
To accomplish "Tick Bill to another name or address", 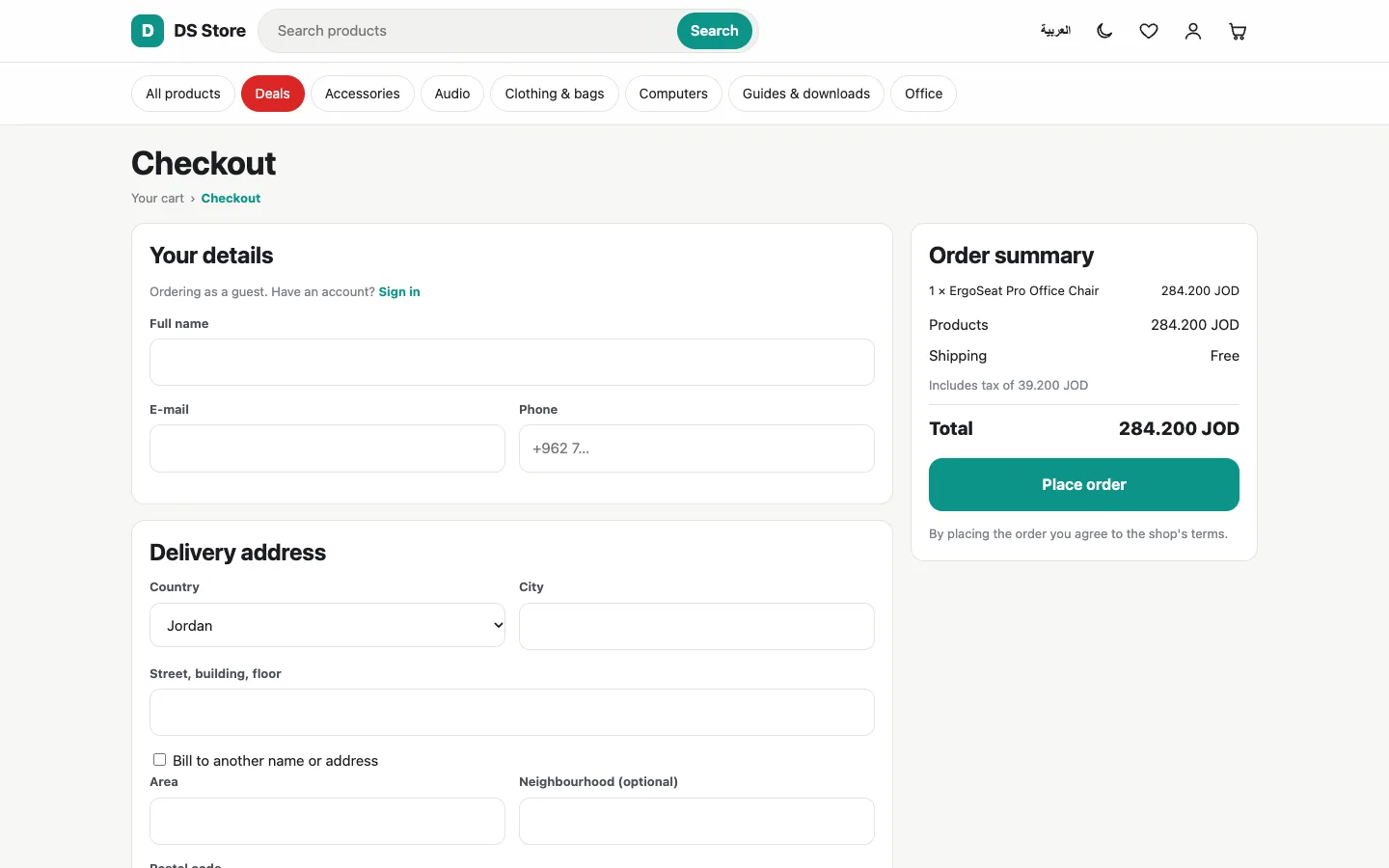I will click(x=160, y=760).
